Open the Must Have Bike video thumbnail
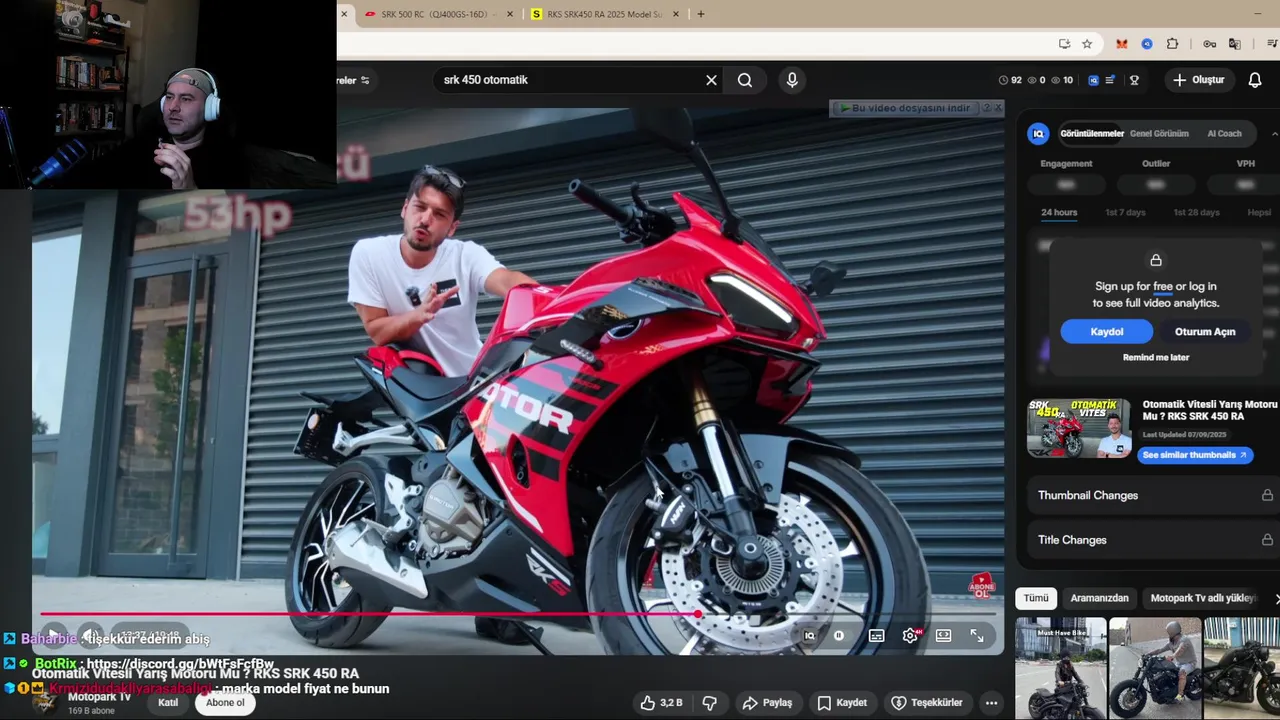Image resolution: width=1280 pixels, height=720 pixels. pos(1060,668)
